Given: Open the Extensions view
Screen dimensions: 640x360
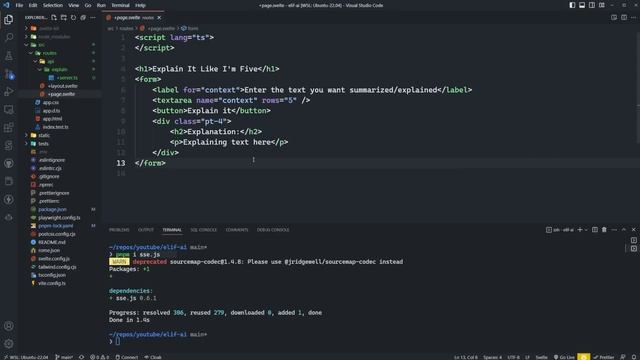Looking at the screenshot, I should 9,127.
